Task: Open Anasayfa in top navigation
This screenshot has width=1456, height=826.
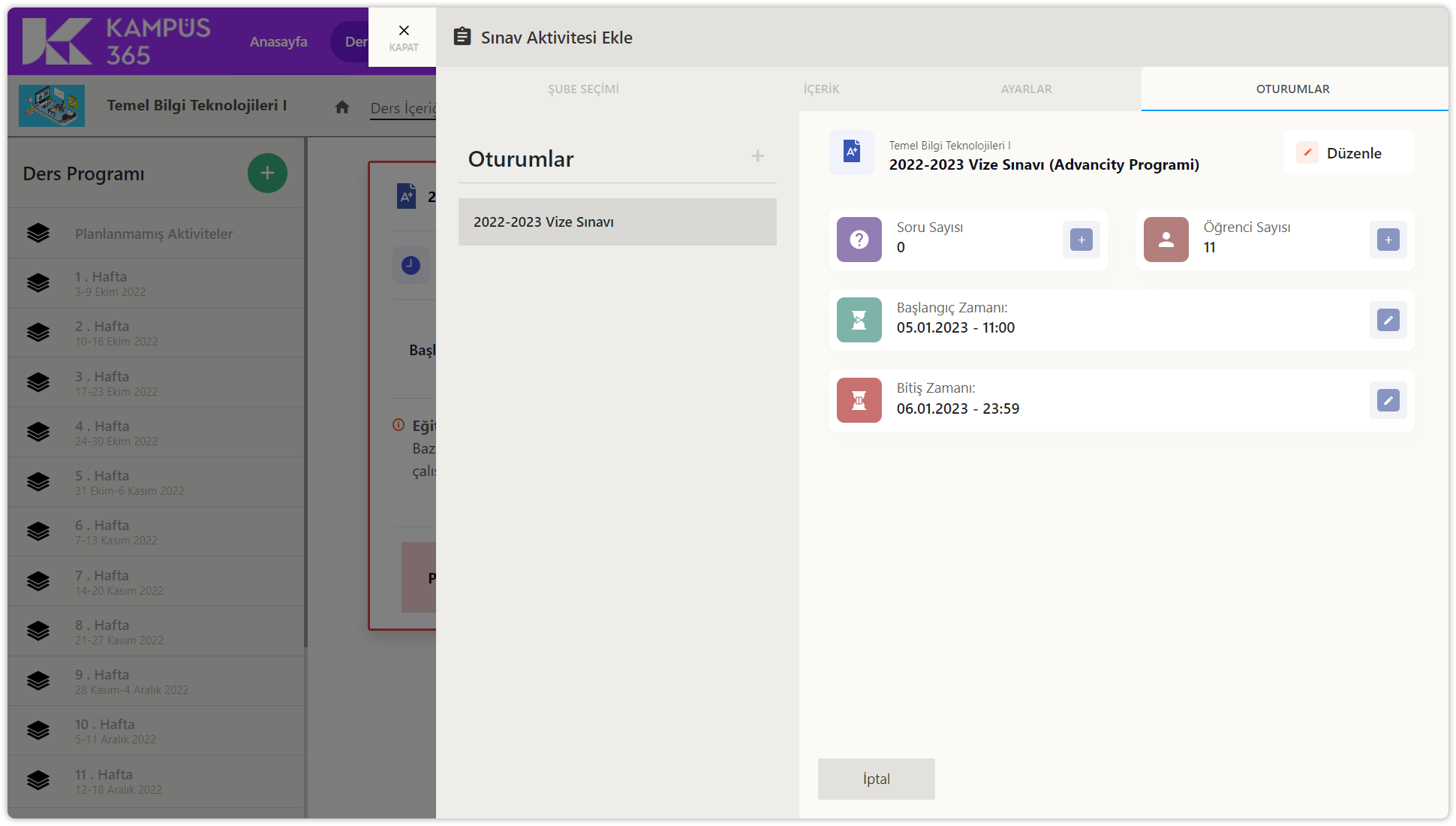Action: pos(278,42)
